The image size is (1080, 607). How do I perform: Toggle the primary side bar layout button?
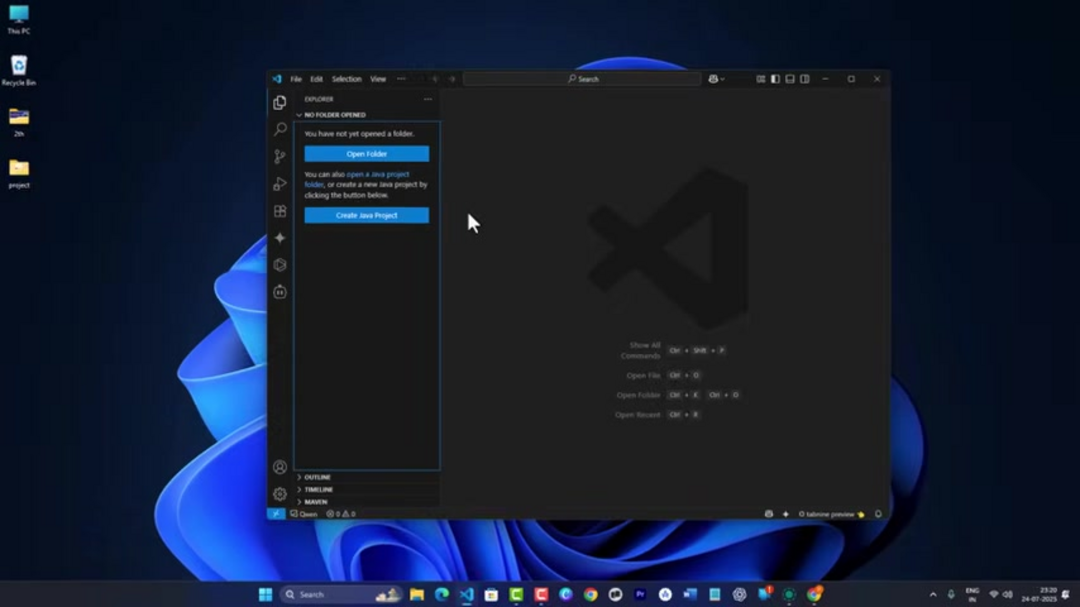point(775,79)
